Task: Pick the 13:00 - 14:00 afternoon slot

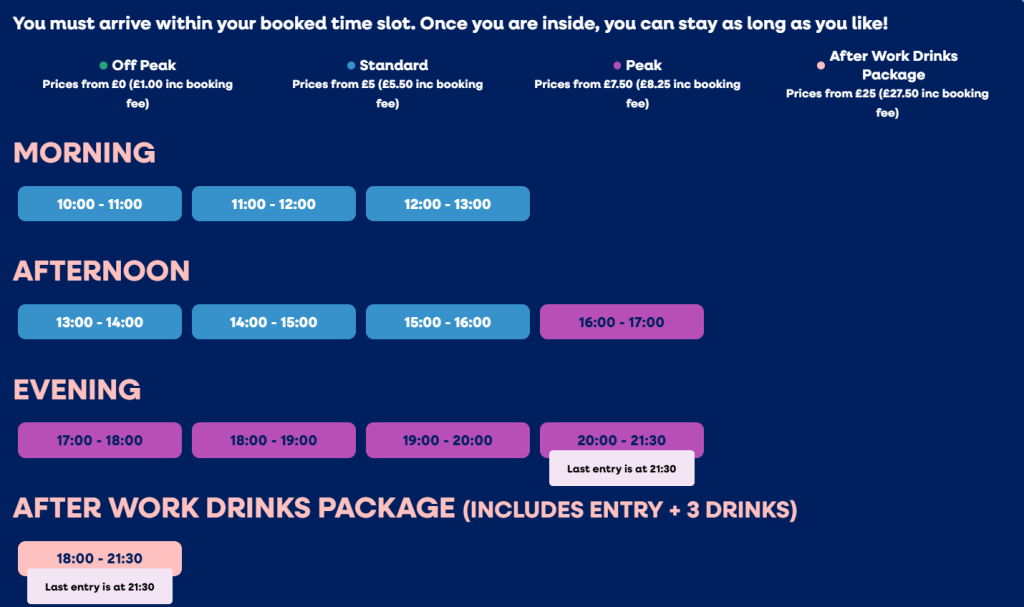Action: coord(100,322)
